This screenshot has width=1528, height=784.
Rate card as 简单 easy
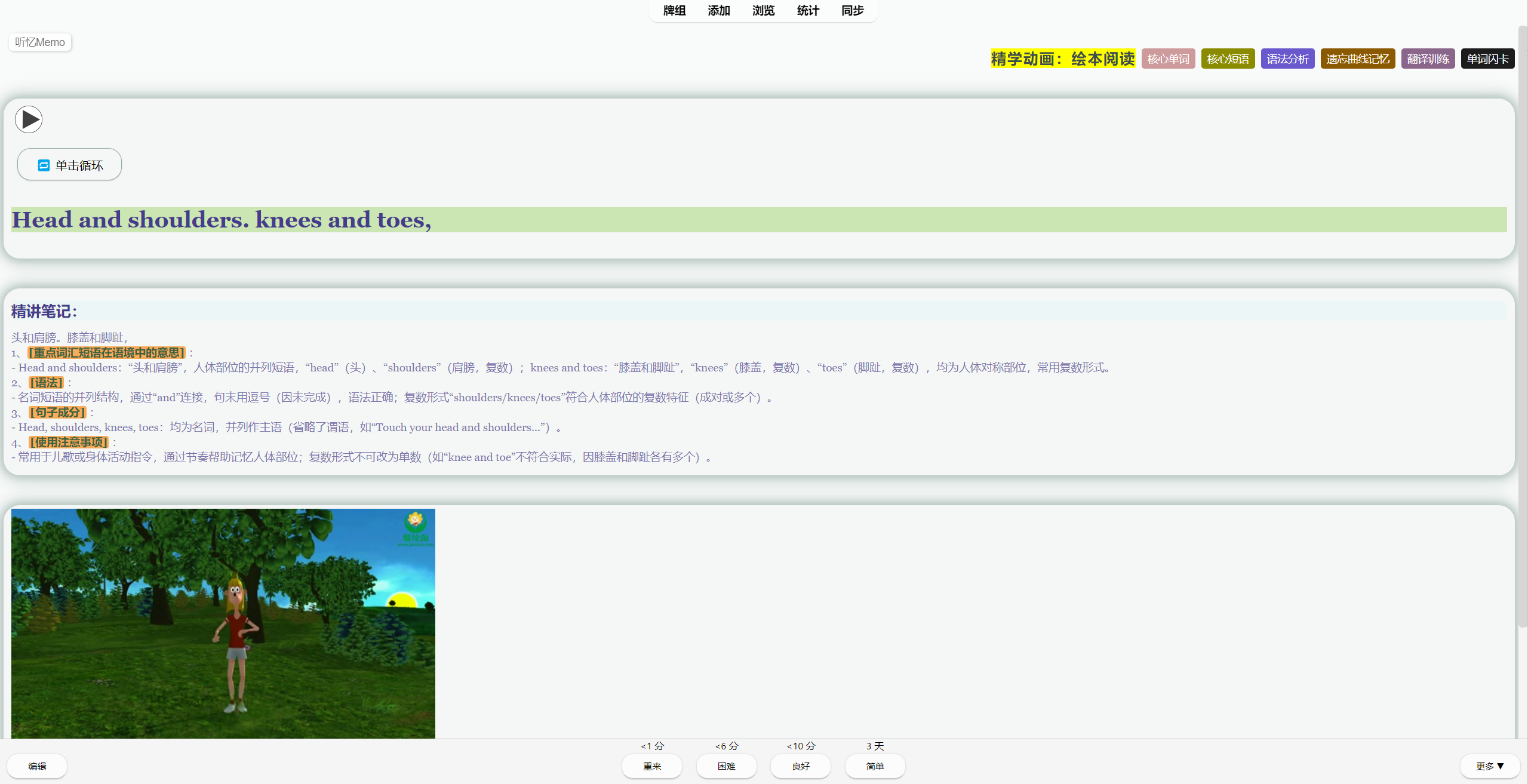pyautogui.click(x=875, y=766)
